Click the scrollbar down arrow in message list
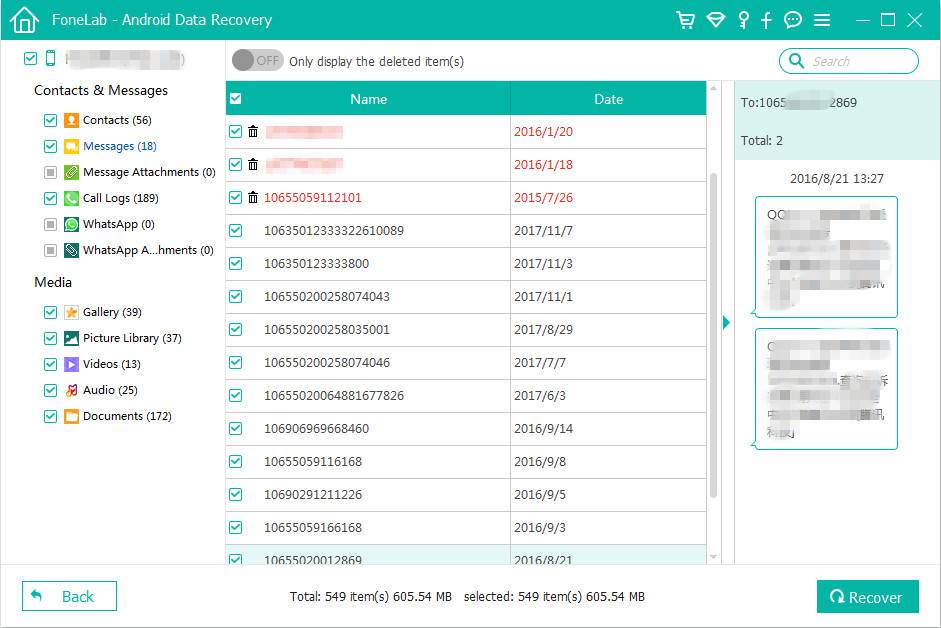 pos(713,556)
